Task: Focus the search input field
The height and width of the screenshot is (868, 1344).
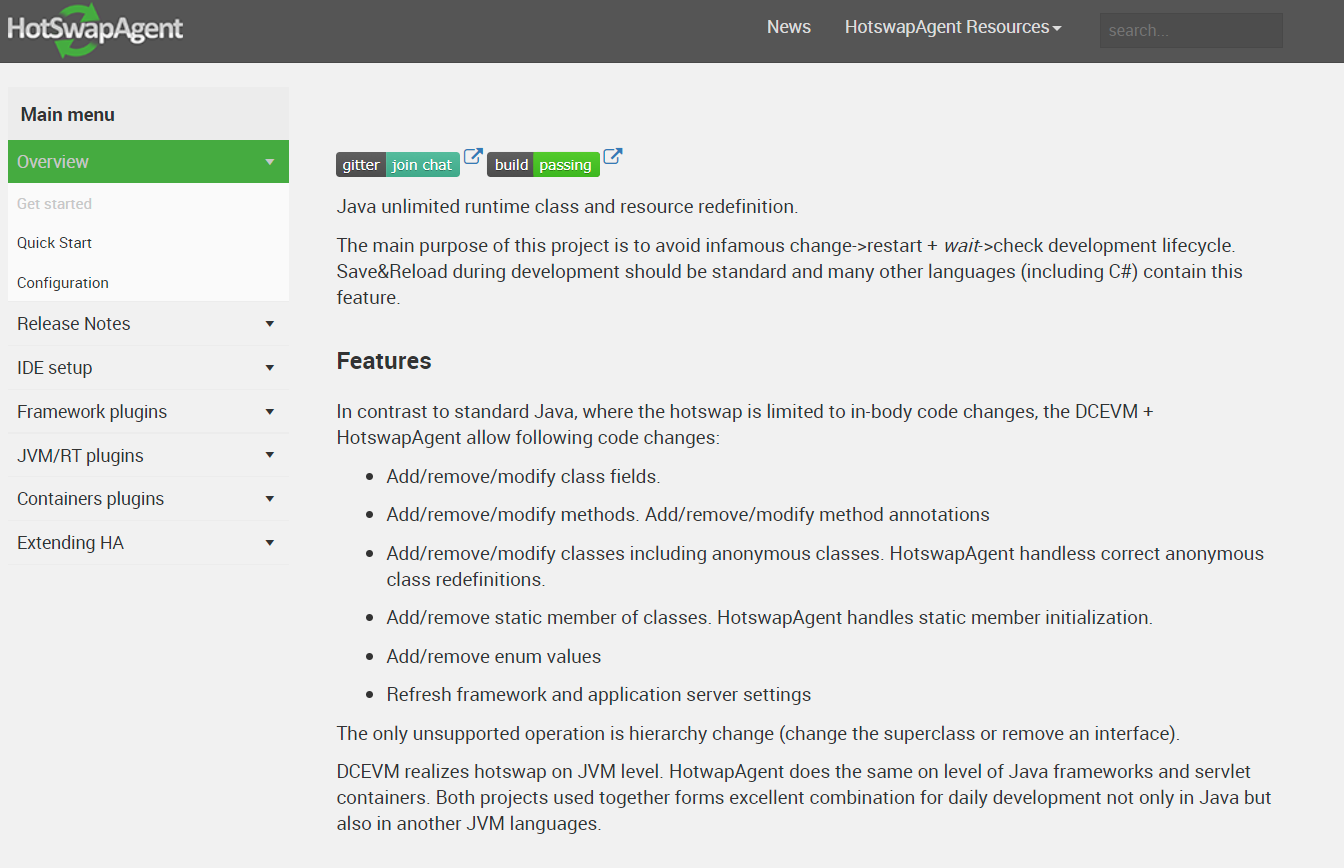Action: pyautogui.click(x=1190, y=30)
